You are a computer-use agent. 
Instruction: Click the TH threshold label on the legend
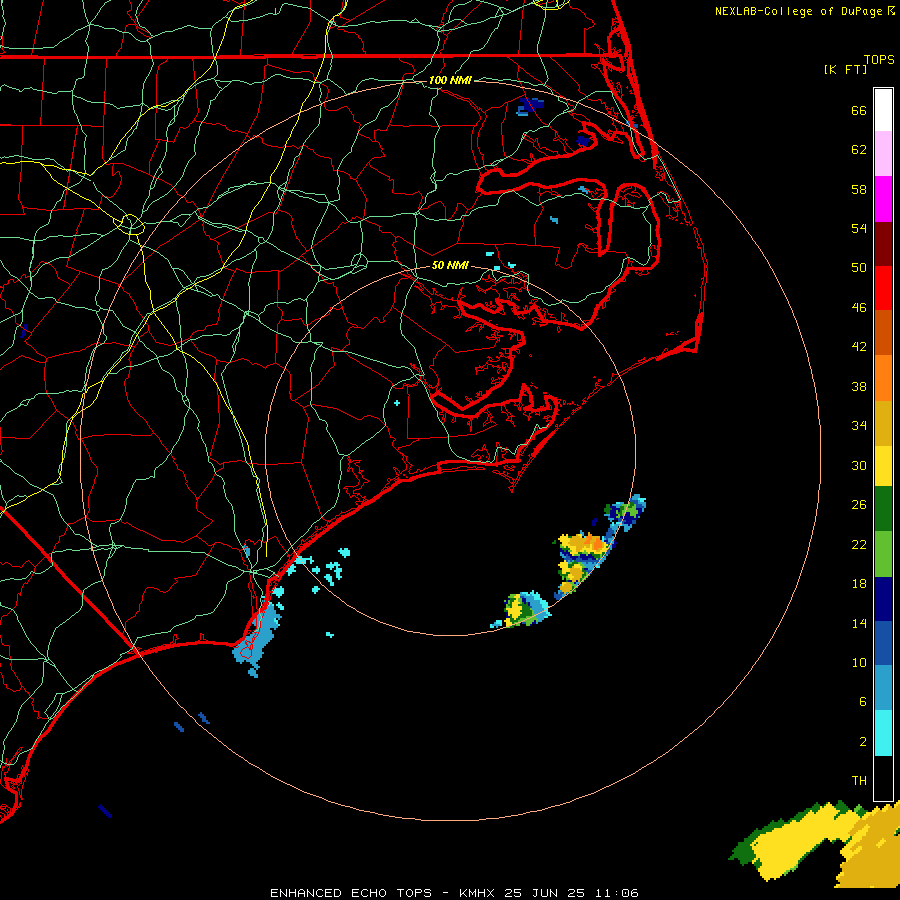pyautogui.click(x=859, y=780)
